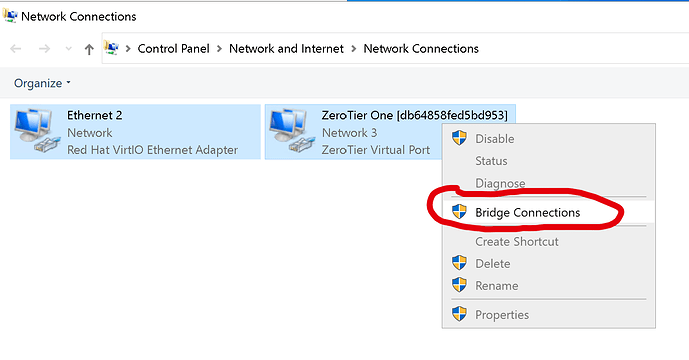Go to Network and Internet breadcrumb
Screen dimensions: 689x360
coord(286,48)
